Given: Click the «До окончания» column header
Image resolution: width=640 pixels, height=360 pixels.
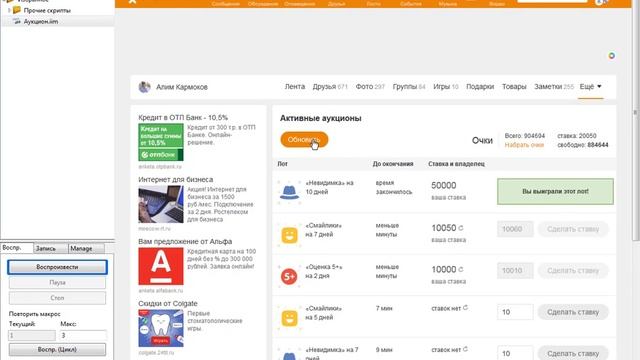Looking at the screenshot, I should 393,164.
